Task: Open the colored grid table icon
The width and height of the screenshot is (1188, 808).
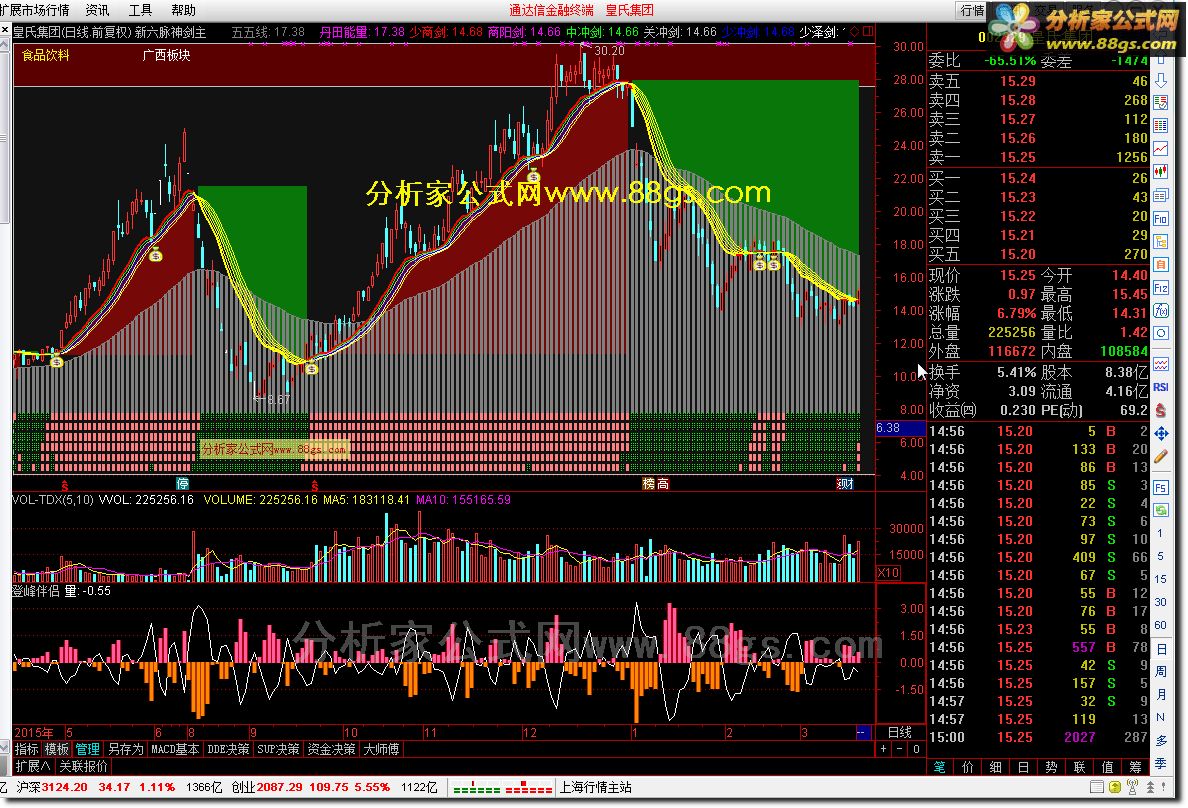Action: point(1160,125)
